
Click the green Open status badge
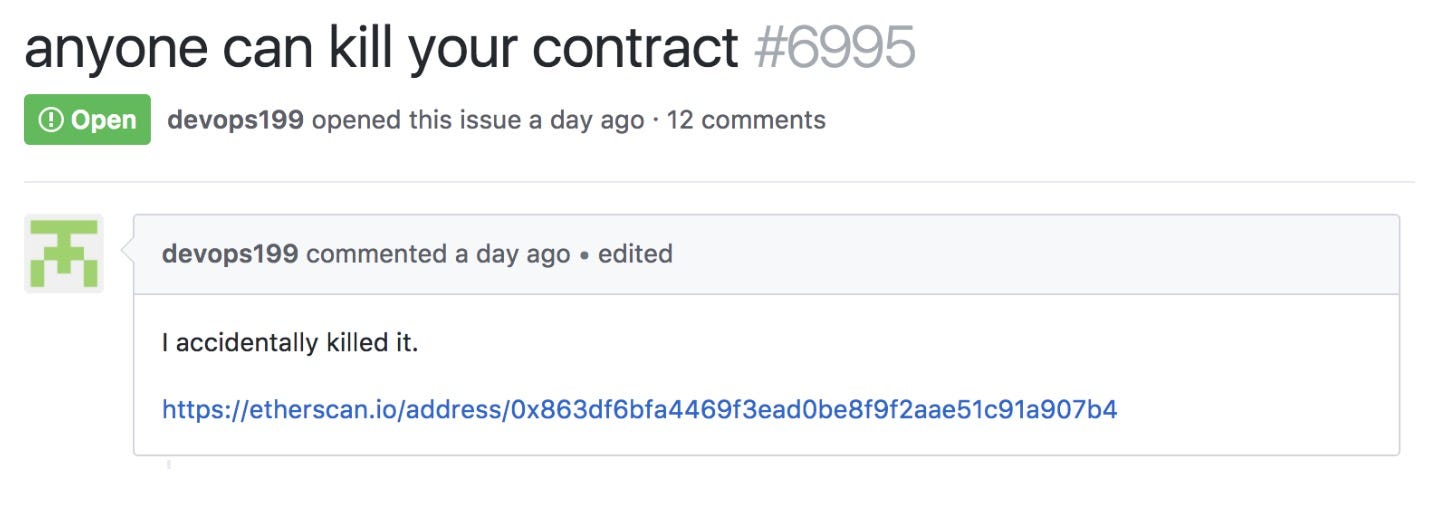(x=87, y=120)
